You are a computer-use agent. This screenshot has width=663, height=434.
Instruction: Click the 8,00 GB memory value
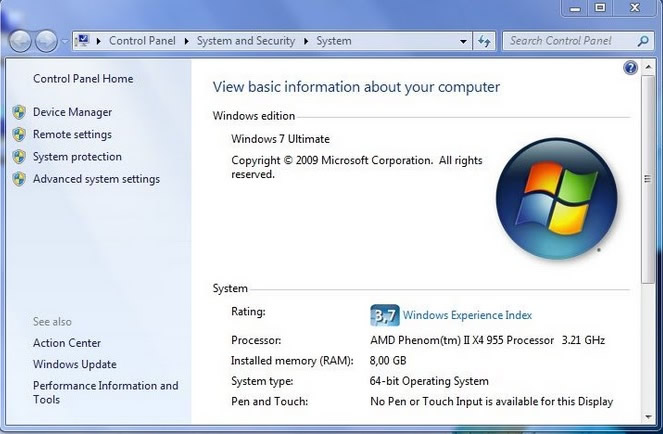388,361
